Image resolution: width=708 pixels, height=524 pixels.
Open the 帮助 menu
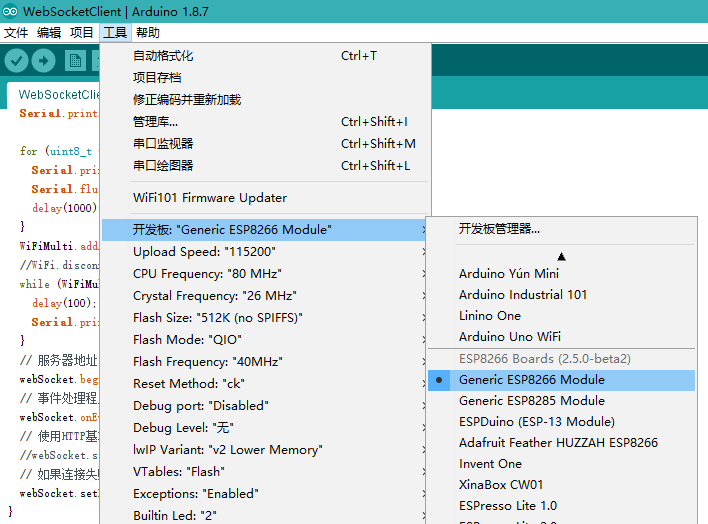click(148, 33)
